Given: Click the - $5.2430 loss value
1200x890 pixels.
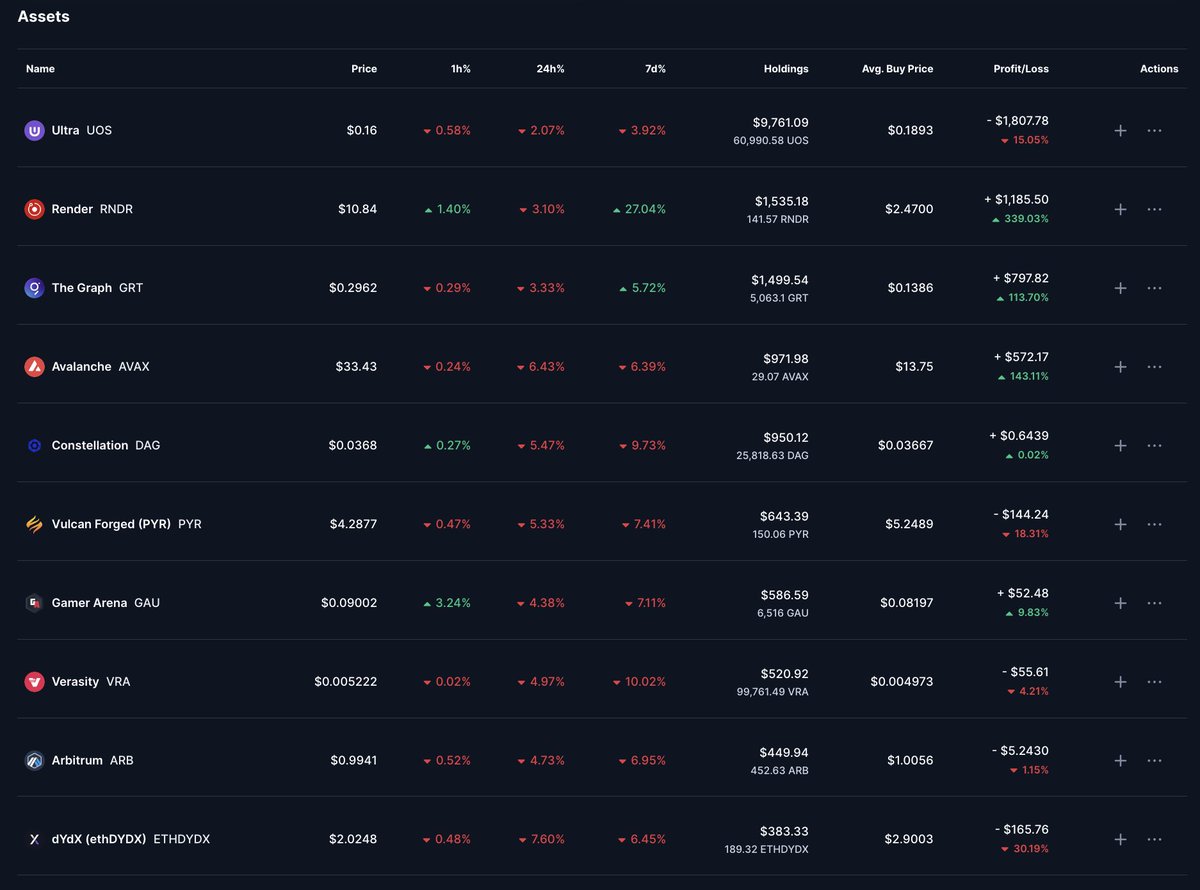Looking at the screenshot, I should tap(1021, 751).
